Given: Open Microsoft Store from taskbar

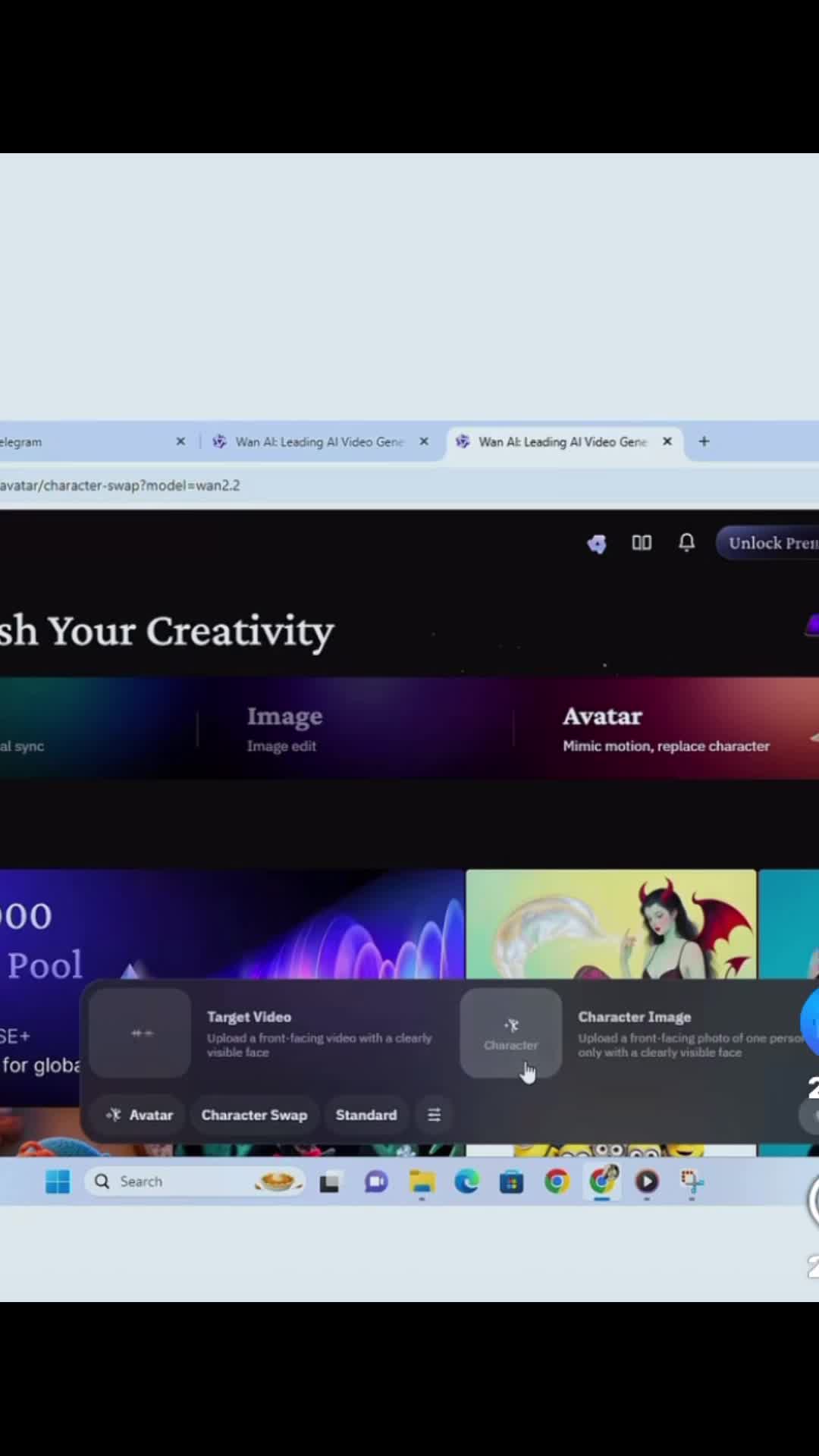Looking at the screenshot, I should pyautogui.click(x=511, y=1182).
